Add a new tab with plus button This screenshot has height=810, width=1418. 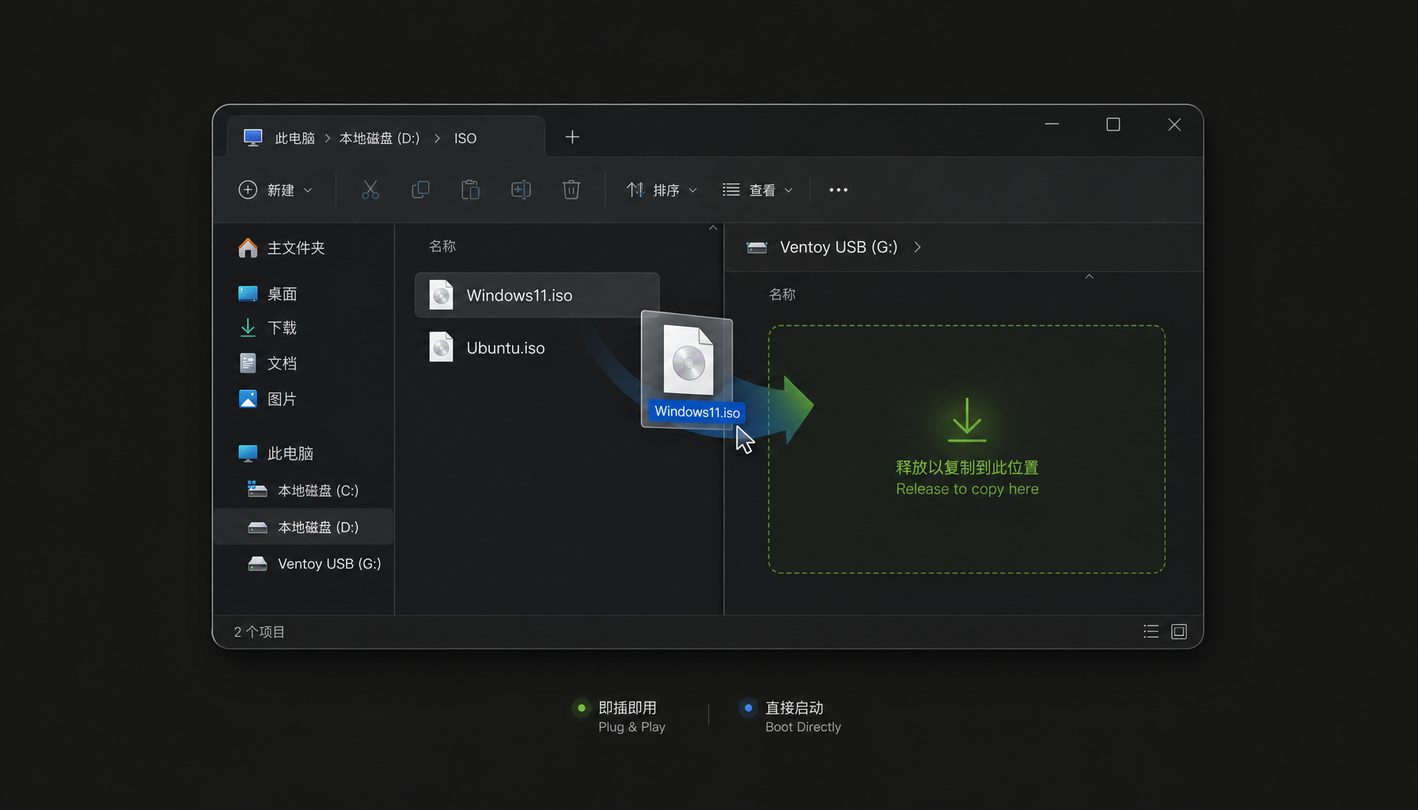(572, 137)
